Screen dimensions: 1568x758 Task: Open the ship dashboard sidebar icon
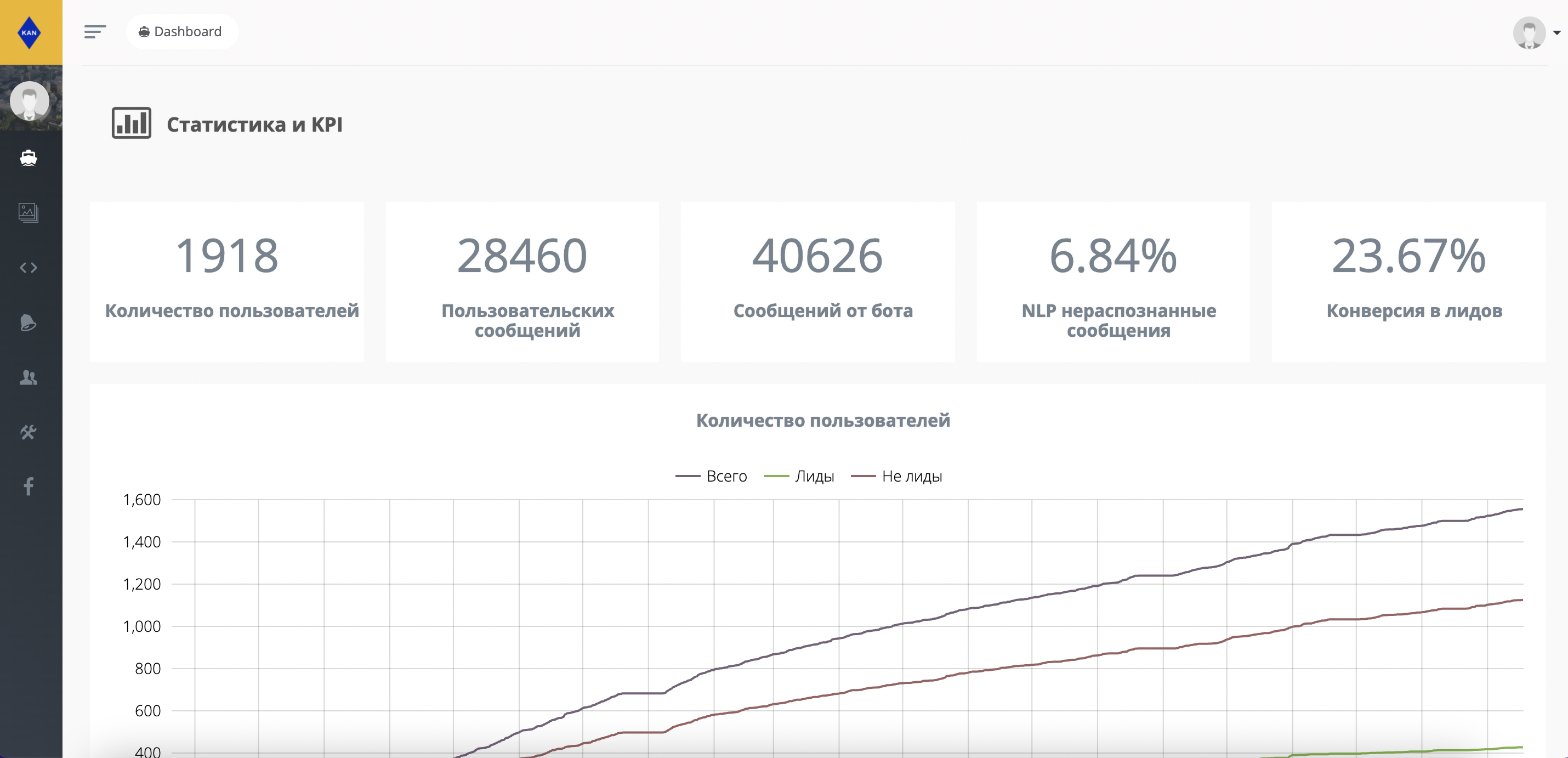(x=29, y=158)
